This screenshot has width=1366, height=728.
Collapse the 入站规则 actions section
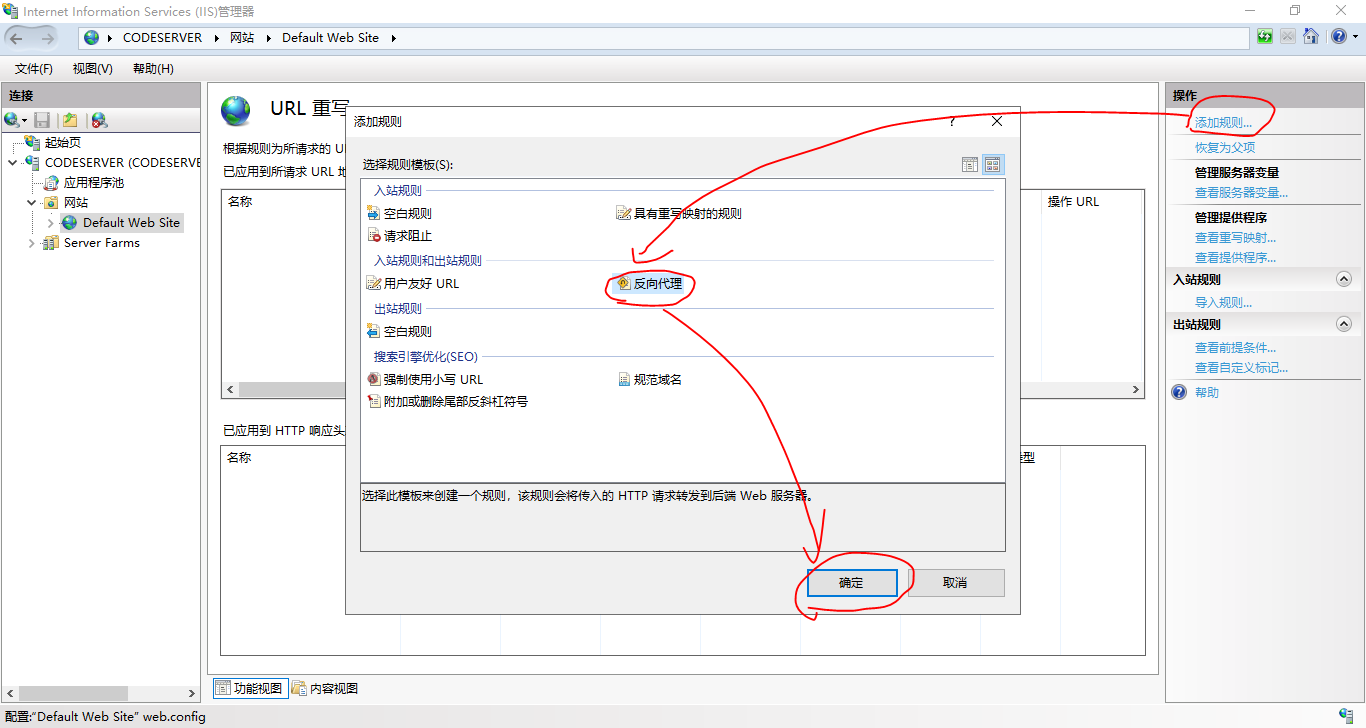pos(1343,280)
